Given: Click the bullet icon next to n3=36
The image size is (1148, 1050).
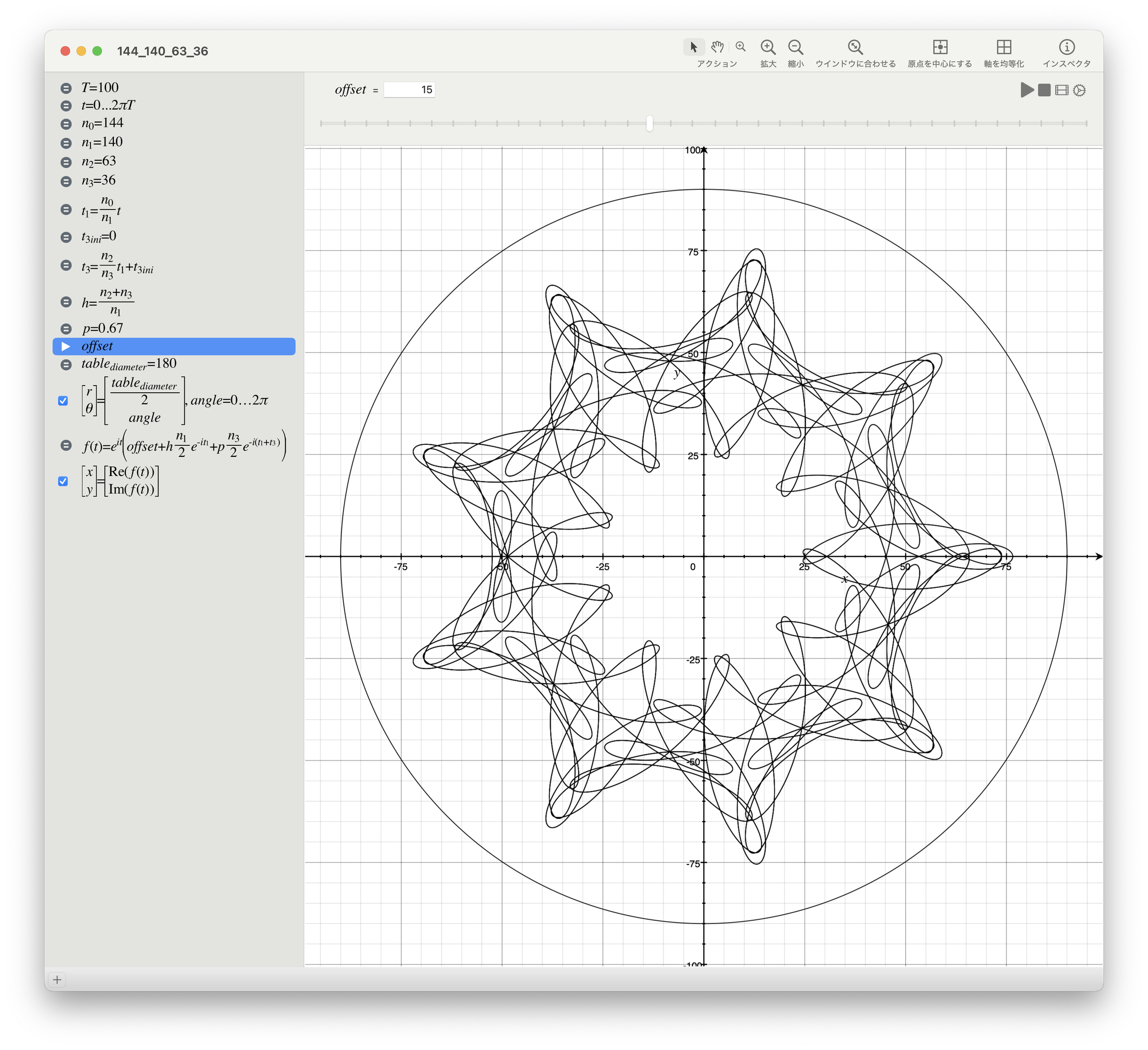Looking at the screenshot, I should [x=66, y=182].
